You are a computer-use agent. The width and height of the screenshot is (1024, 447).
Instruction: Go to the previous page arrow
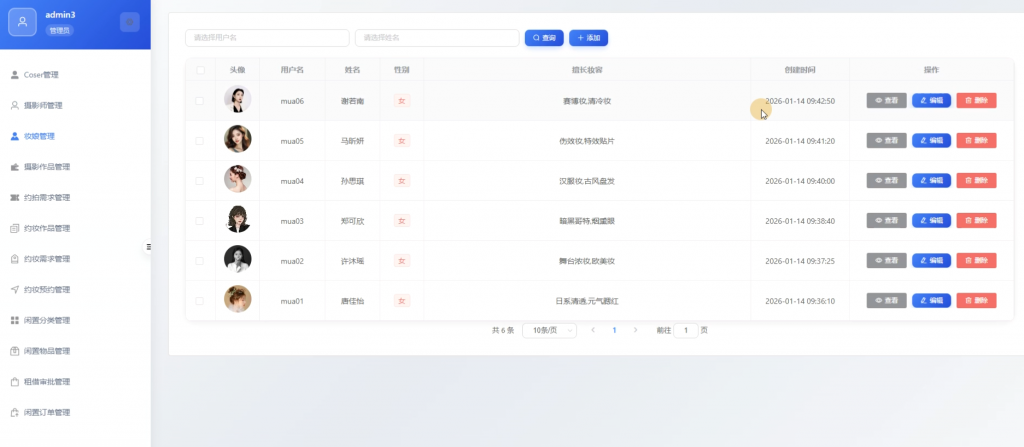(x=593, y=330)
